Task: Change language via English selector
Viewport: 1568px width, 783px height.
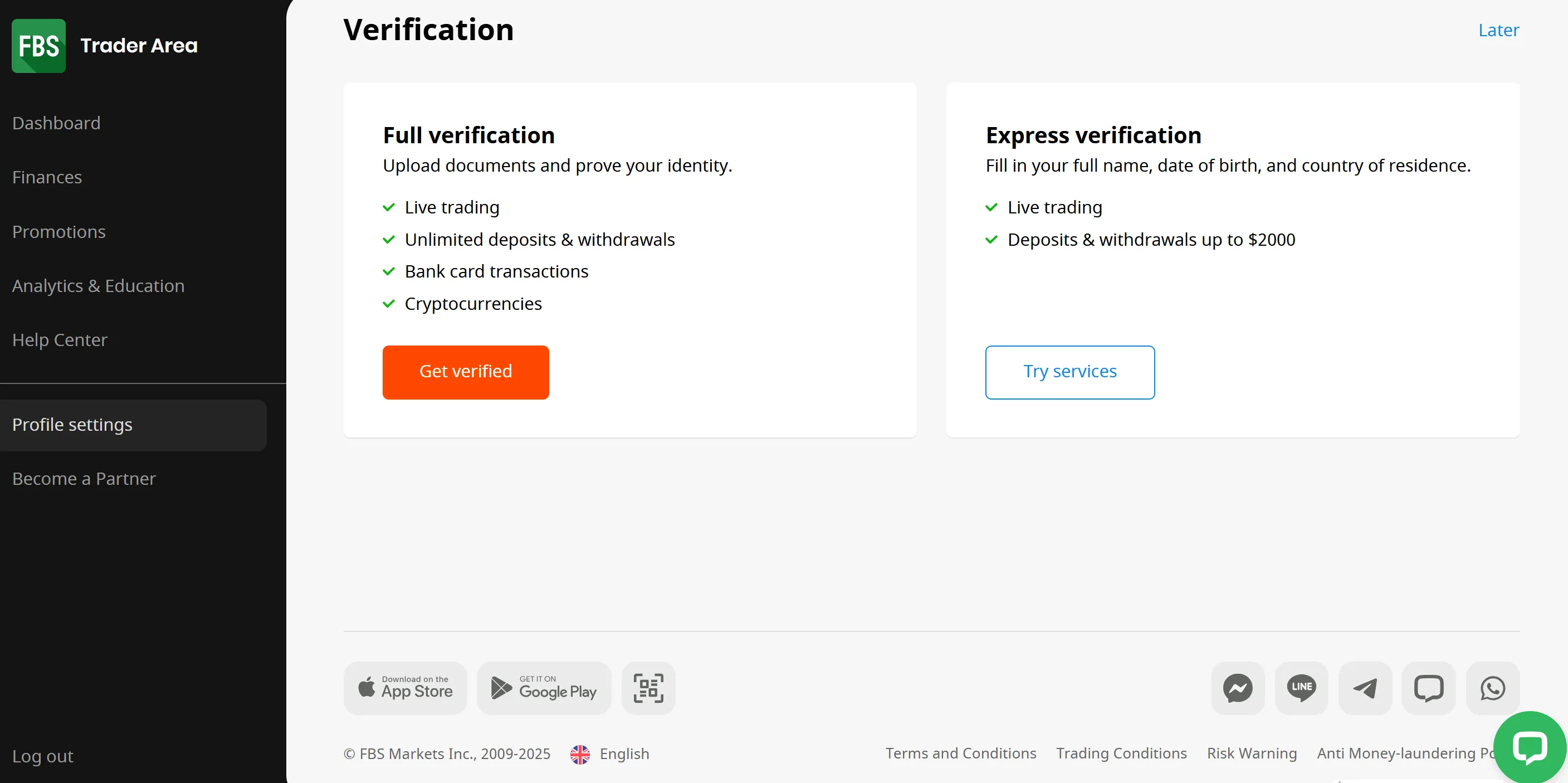Action: [624, 754]
